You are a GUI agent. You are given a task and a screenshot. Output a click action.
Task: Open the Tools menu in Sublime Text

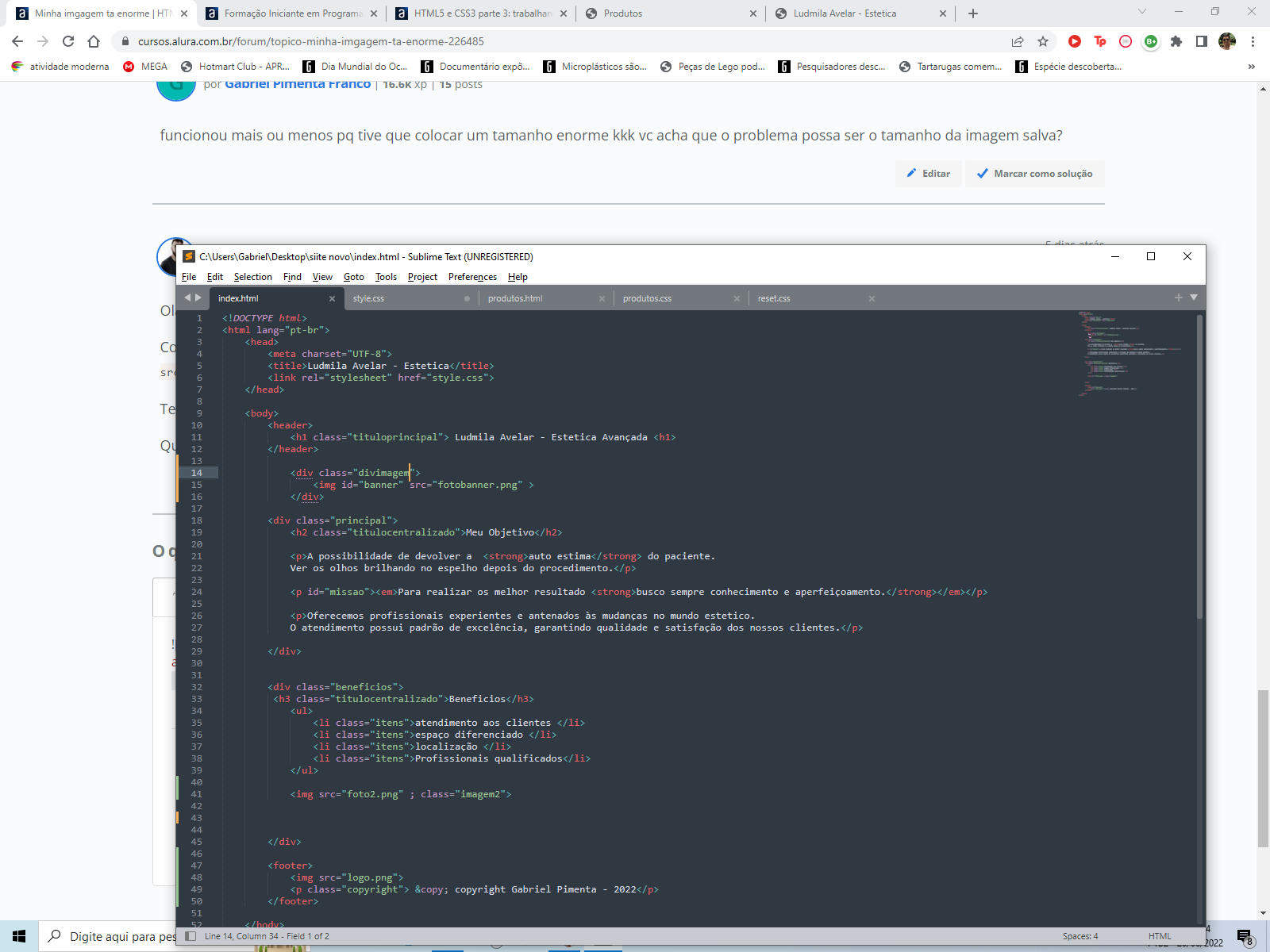pyautogui.click(x=386, y=277)
